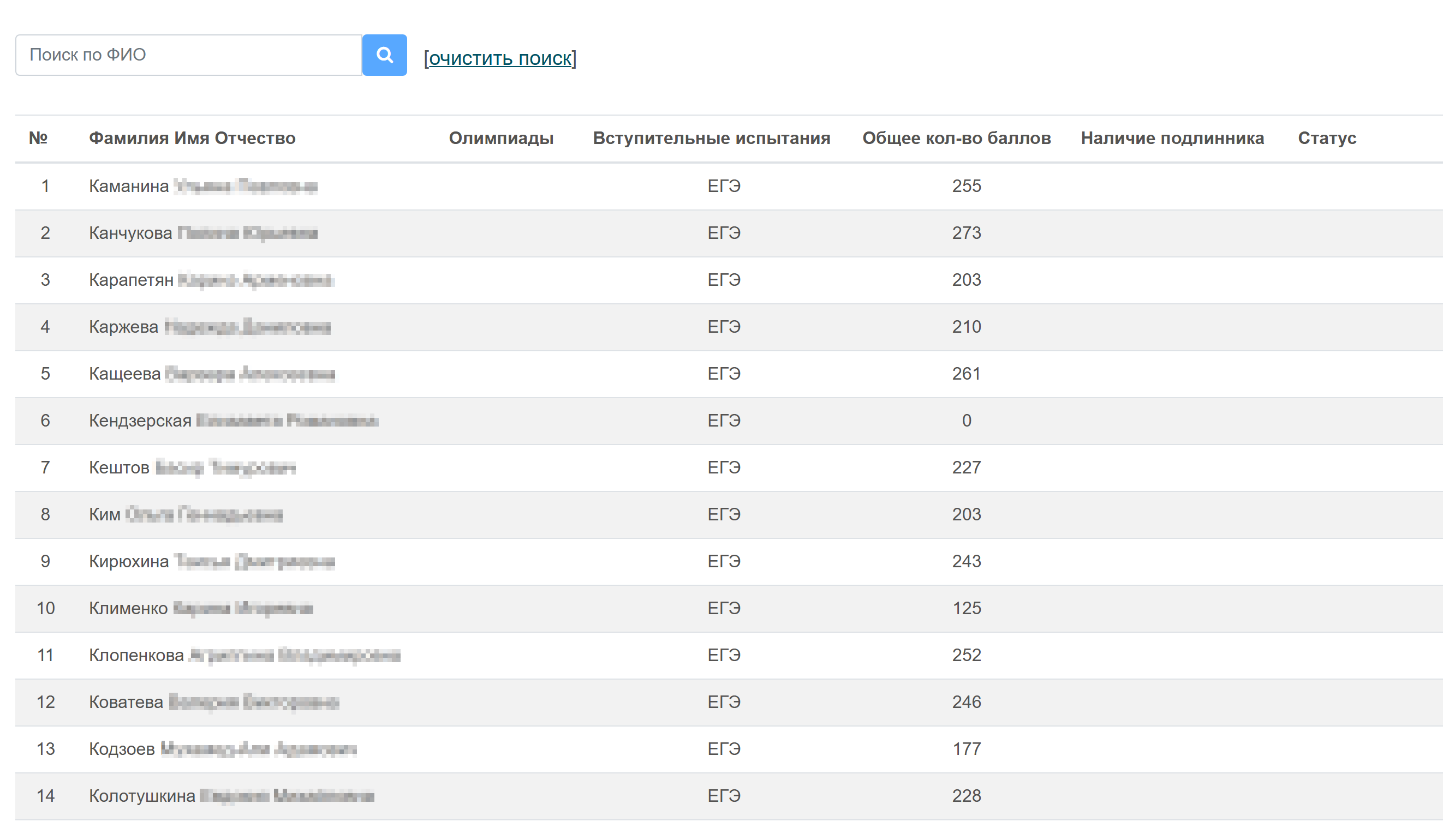
Task: Click score '177' in Кодзоев's row
Action: [967, 749]
